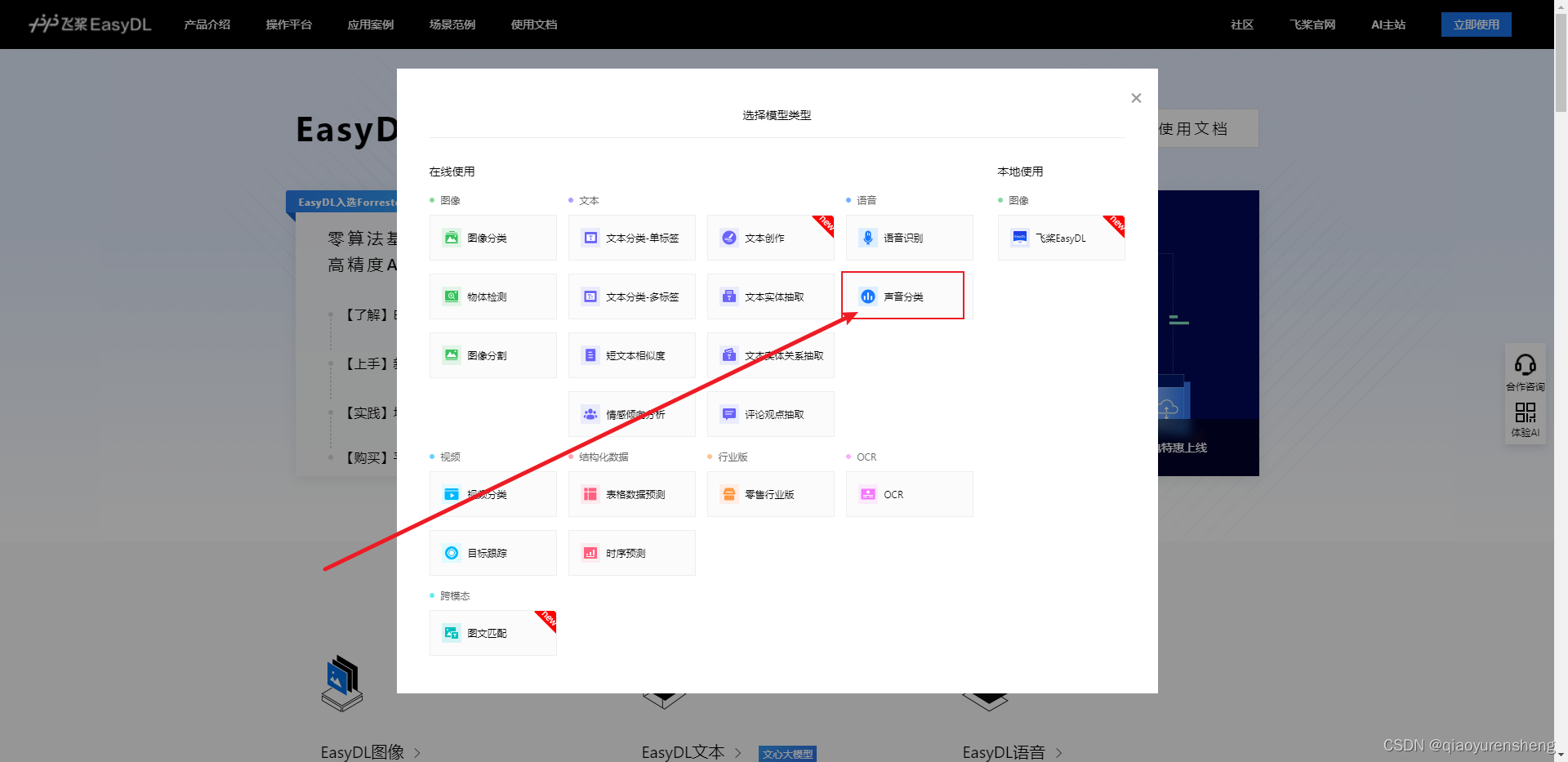Open EasyDL文本 link

click(691, 752)
